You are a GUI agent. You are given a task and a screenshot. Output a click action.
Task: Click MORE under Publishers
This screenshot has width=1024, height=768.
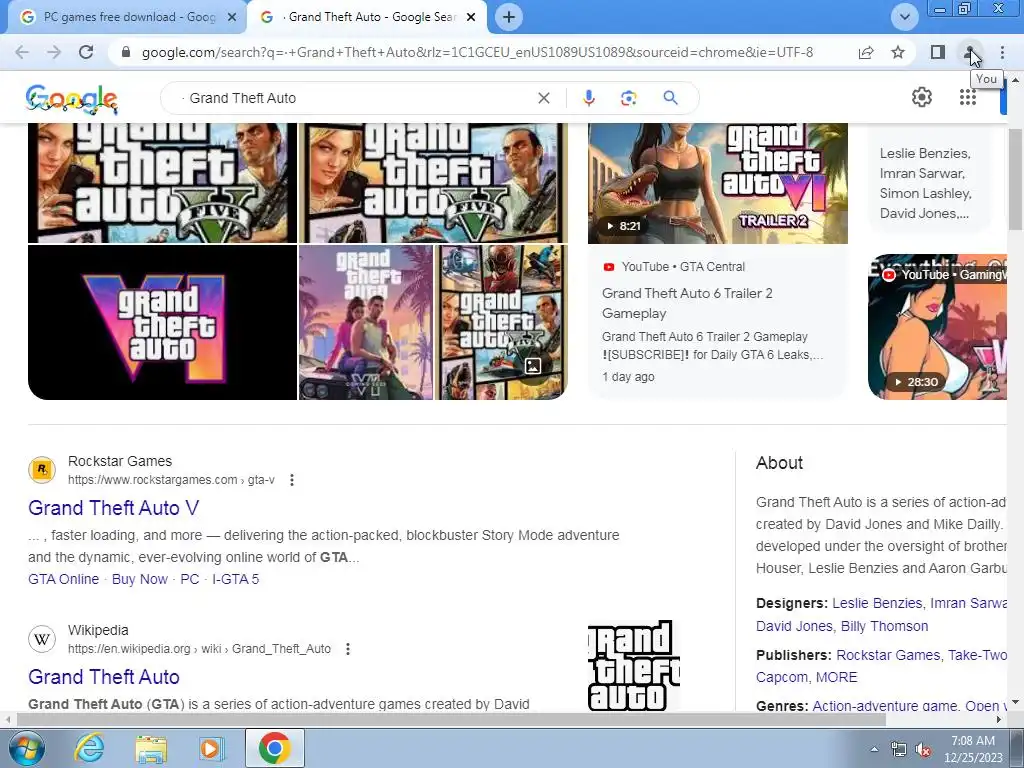[837, 677]
